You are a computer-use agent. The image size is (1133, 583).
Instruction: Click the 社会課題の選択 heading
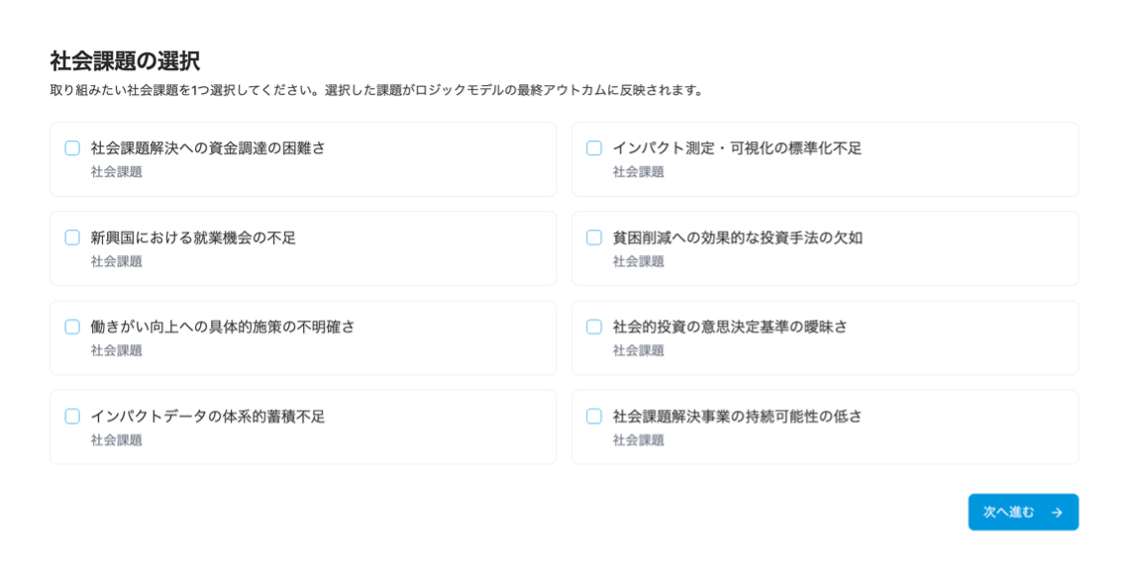[125, 61]
